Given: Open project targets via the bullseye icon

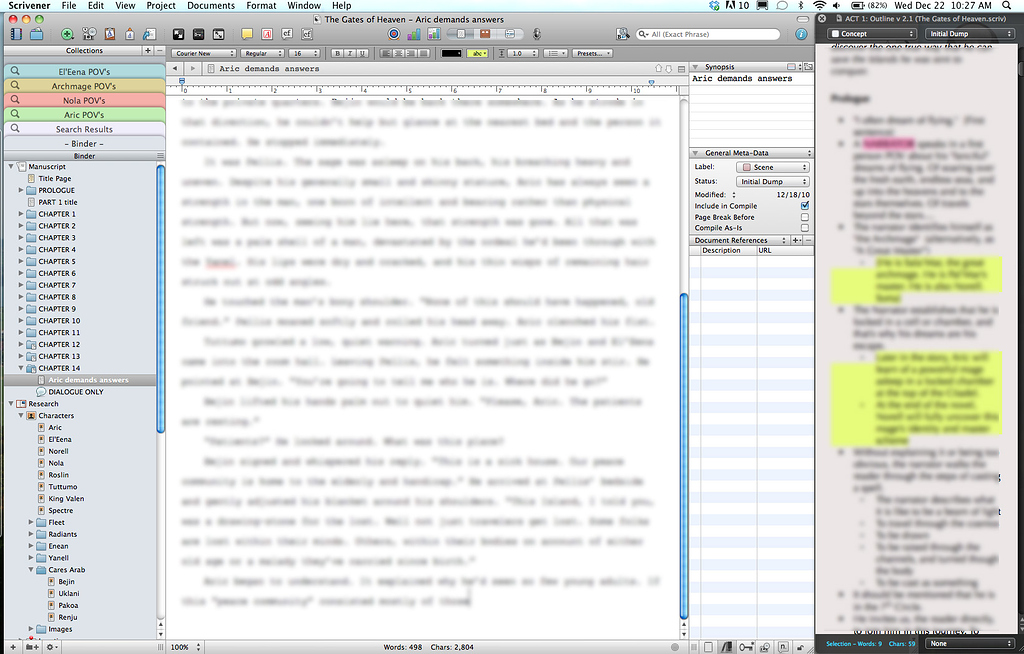Looking at the screenshot, I should pos(392,33).
